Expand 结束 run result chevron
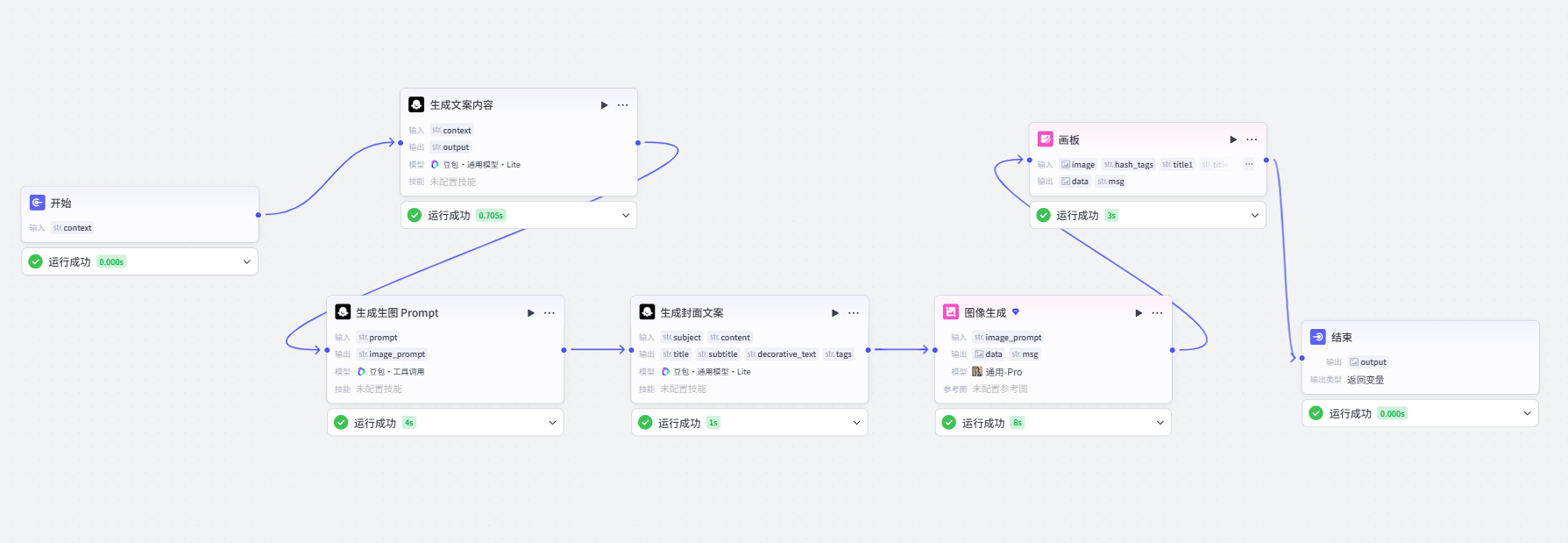The image size is (1568, 543). [1528, 413]
